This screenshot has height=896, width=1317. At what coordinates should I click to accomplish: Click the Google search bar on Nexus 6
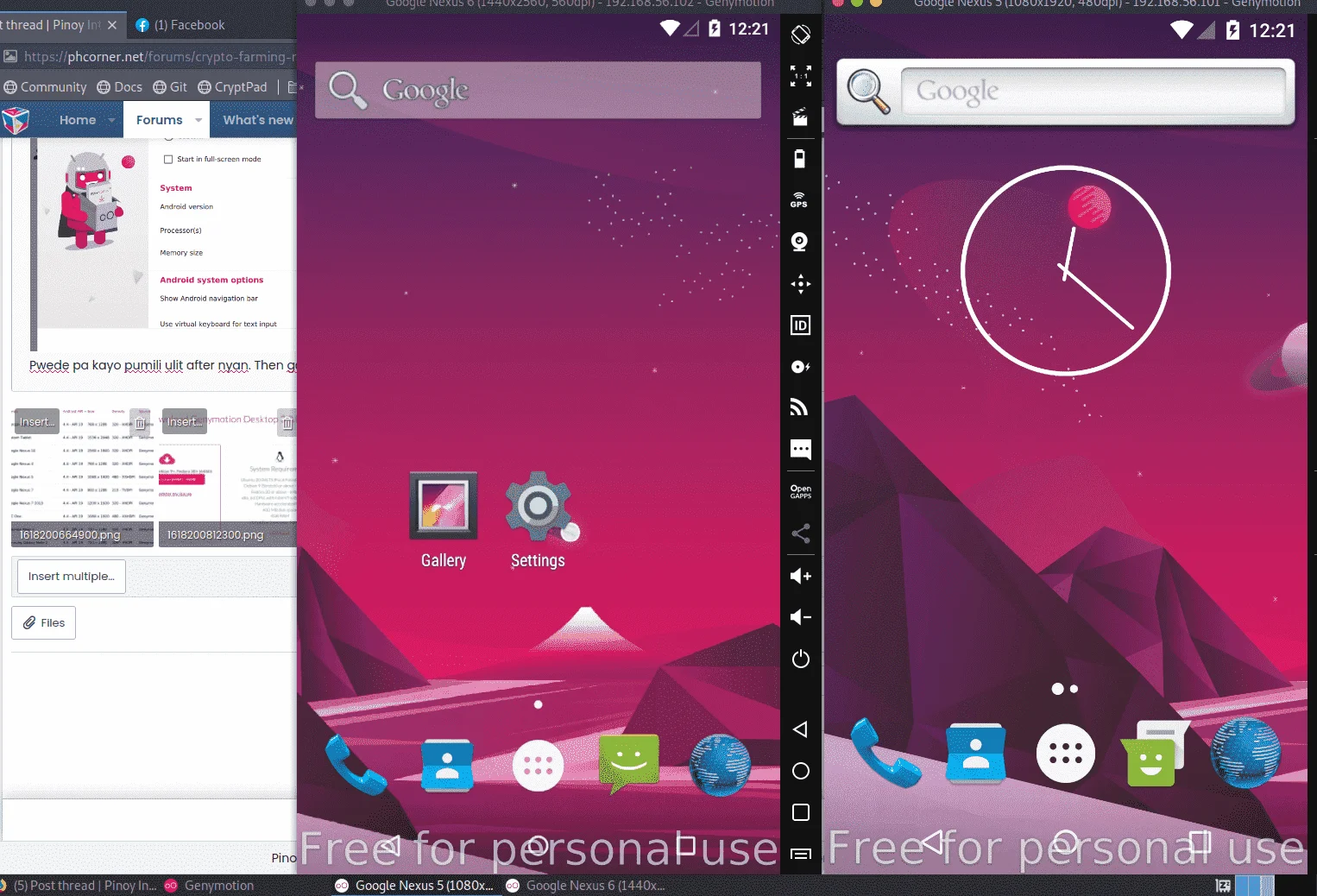(538, 90)
